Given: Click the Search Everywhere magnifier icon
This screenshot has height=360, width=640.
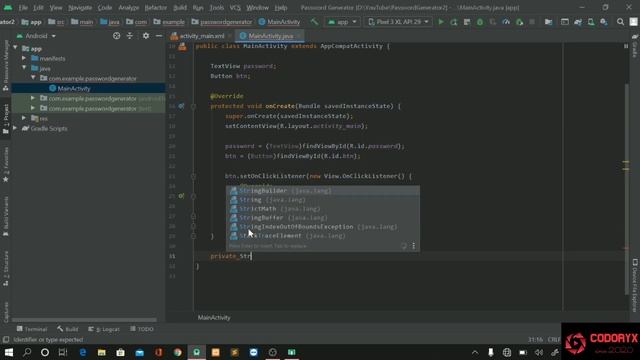Looking at the screenshot, I should click(620, 22).
